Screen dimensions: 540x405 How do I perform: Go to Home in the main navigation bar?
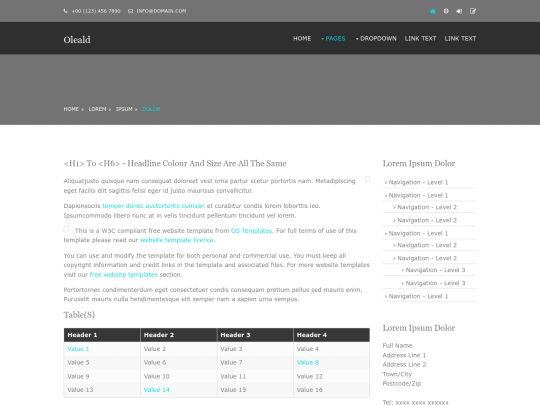point(302,39)
